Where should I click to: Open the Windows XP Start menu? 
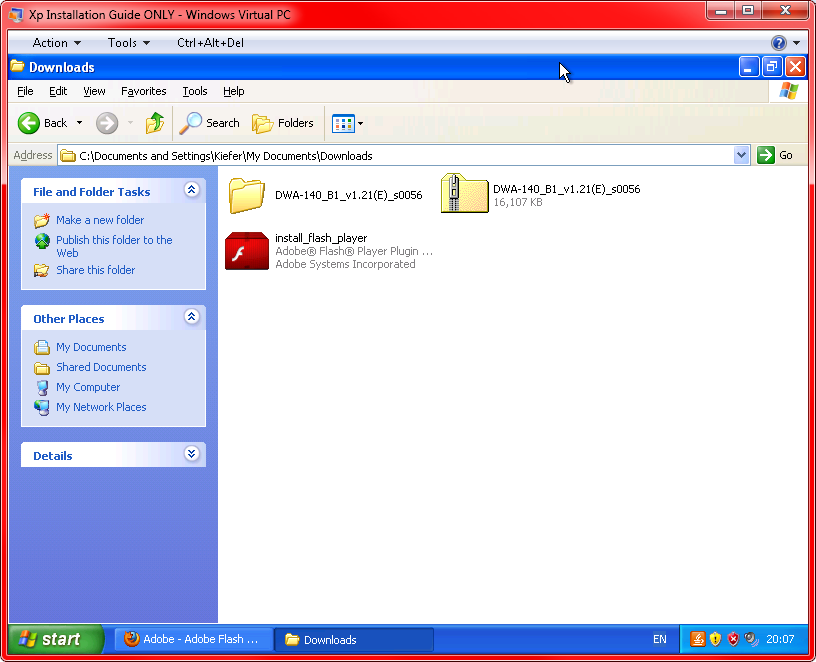[56, 639]
